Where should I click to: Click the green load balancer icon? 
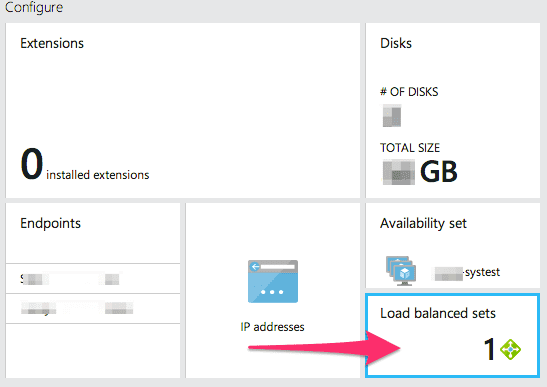(x=510, y=349)
